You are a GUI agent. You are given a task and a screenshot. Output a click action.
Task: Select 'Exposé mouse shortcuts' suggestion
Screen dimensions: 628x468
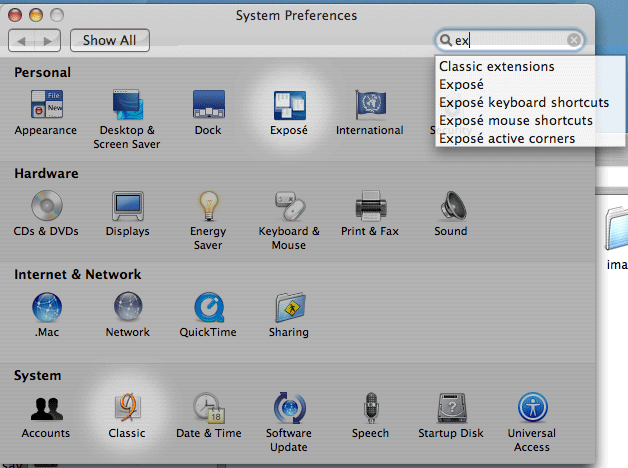coord(530,121)
